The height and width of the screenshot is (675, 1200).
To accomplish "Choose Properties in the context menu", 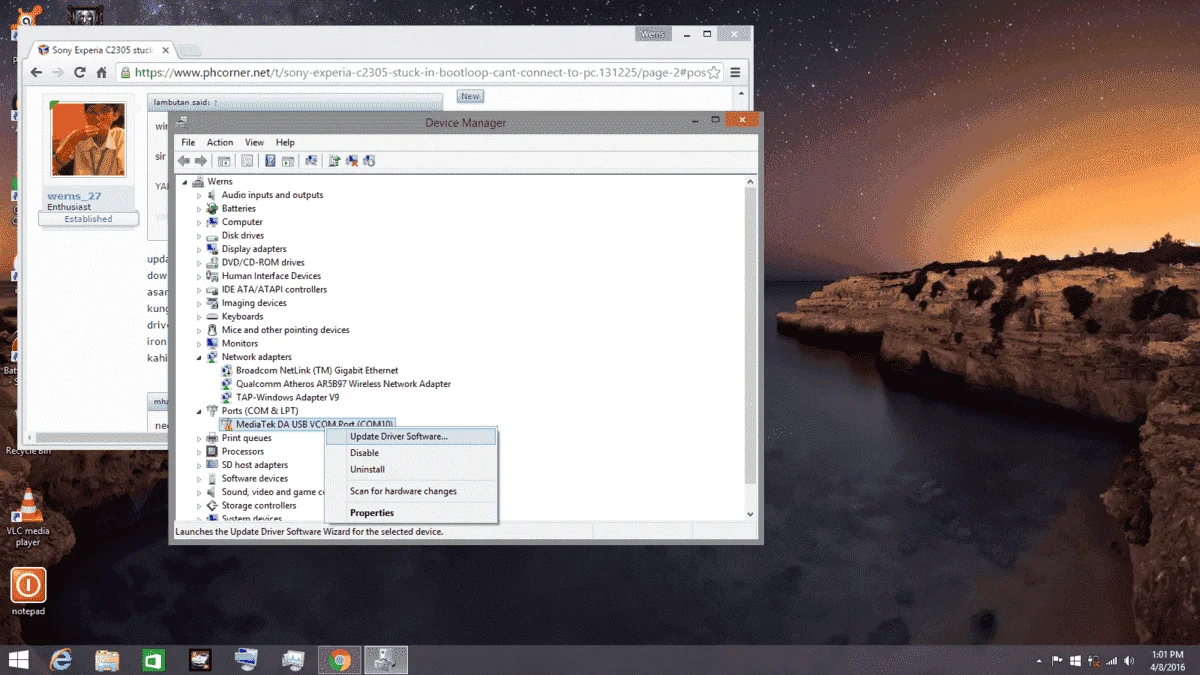I will (411, 513).
